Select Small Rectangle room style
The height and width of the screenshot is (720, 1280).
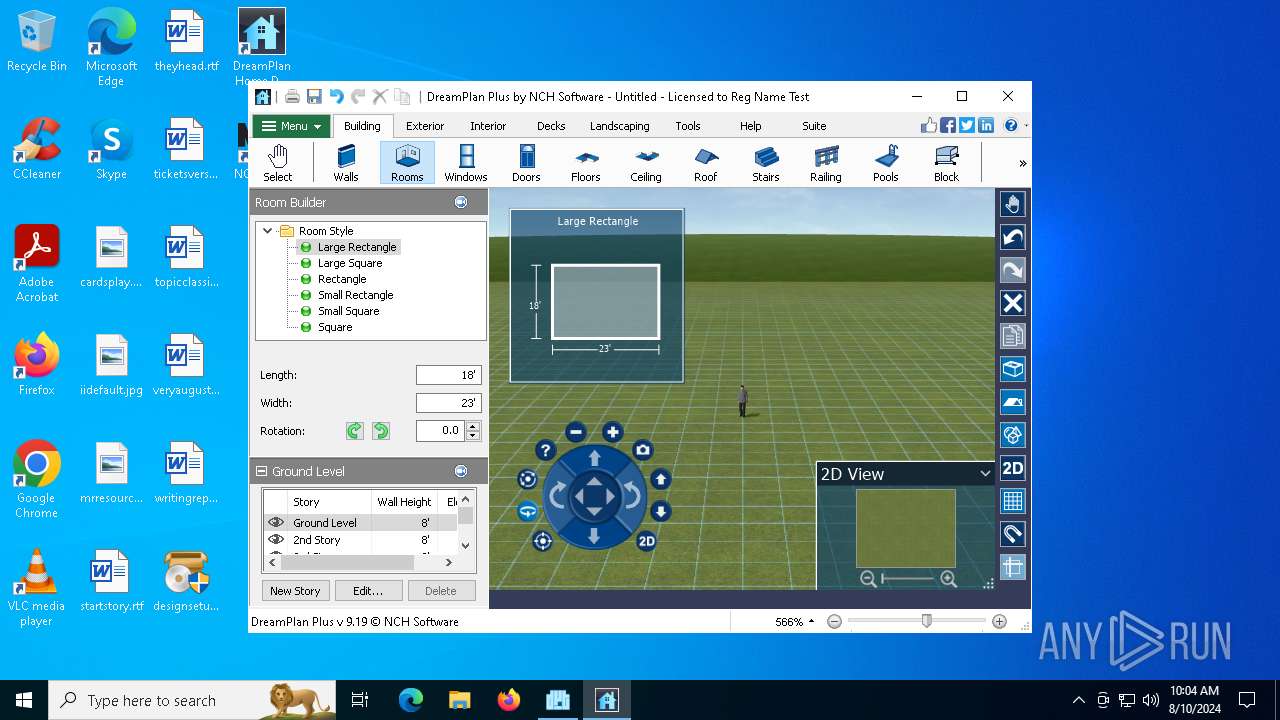(356, 295)
